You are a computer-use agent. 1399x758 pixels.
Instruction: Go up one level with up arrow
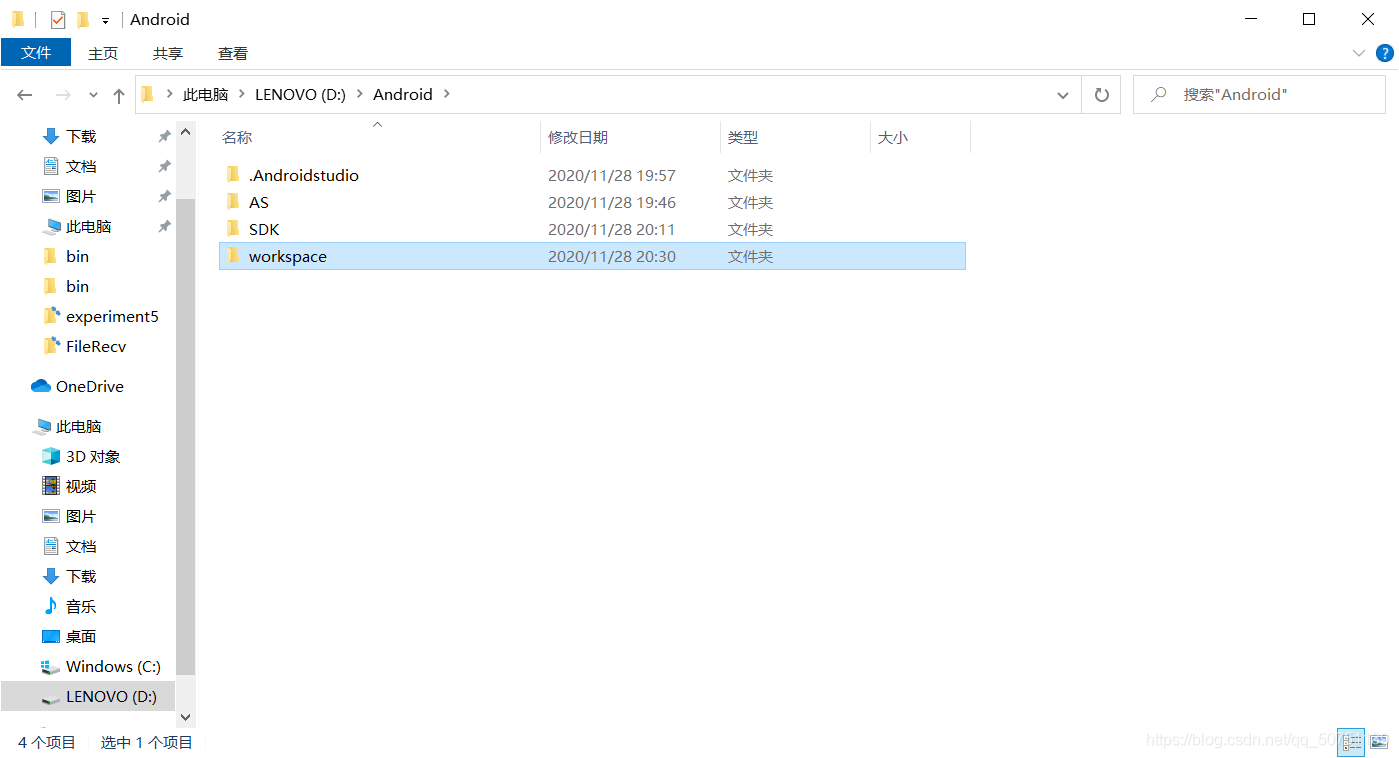coord(119,95)
